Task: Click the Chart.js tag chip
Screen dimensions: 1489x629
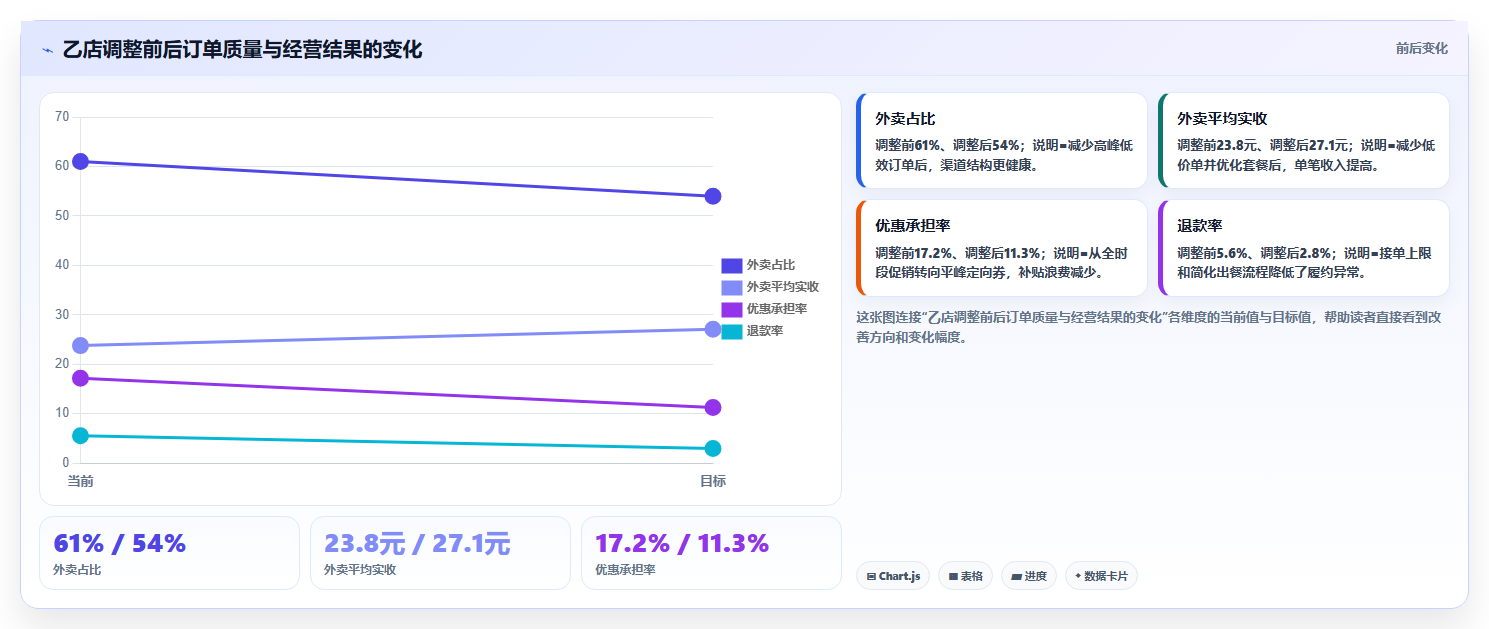Action: [893, 576]
